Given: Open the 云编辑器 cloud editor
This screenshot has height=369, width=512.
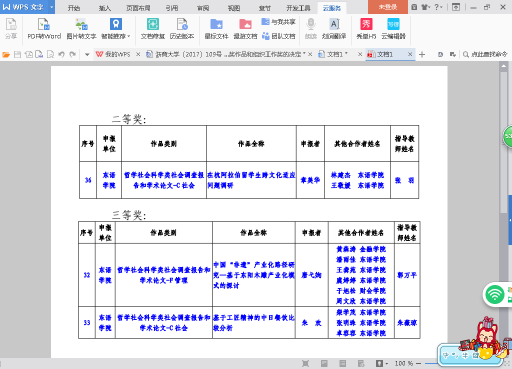Looking at the screenshot, I should (x=393, y=29).
